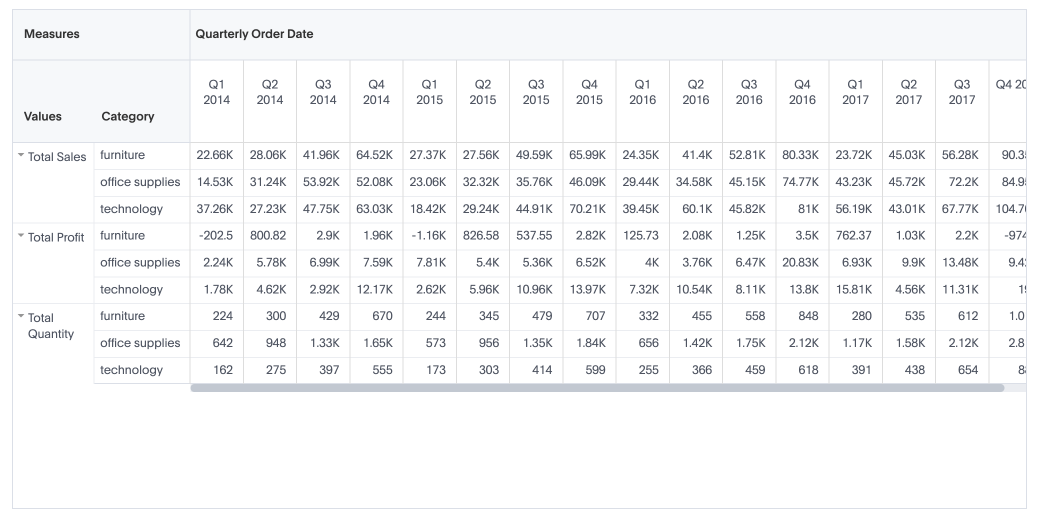Select technology row under Total Quantity
Screen dimensions: 1038x517
pyautogui.click(x=131, y=370)
